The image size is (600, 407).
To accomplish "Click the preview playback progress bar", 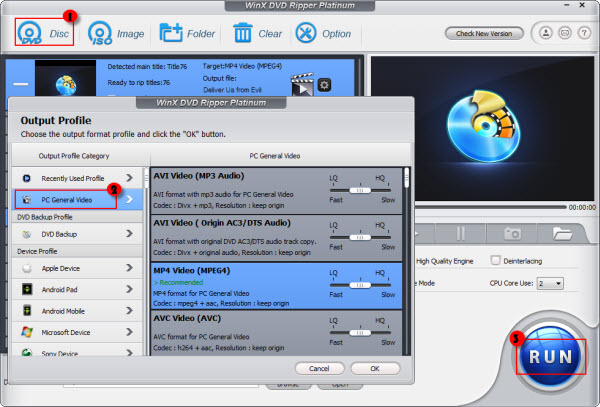I will (490, 207).
